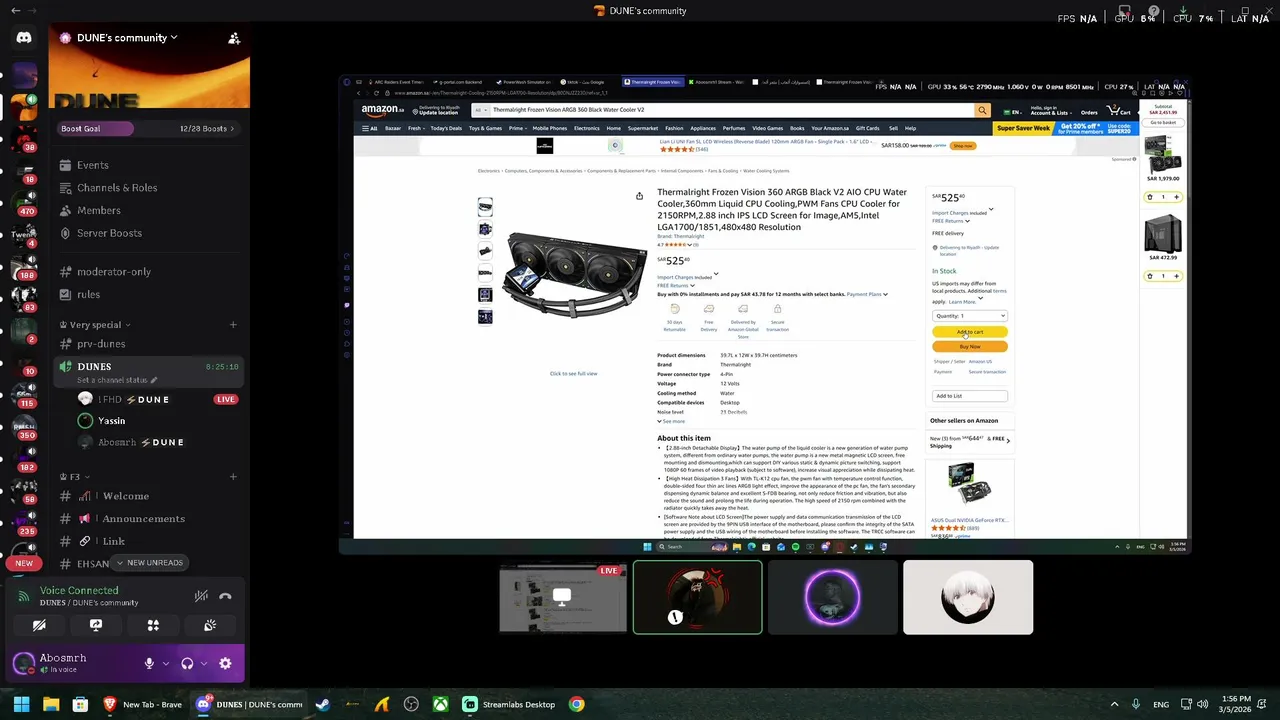The image size is (1280, 720).
Task: Add a channel to the F3 category
Action: (233, 477)
